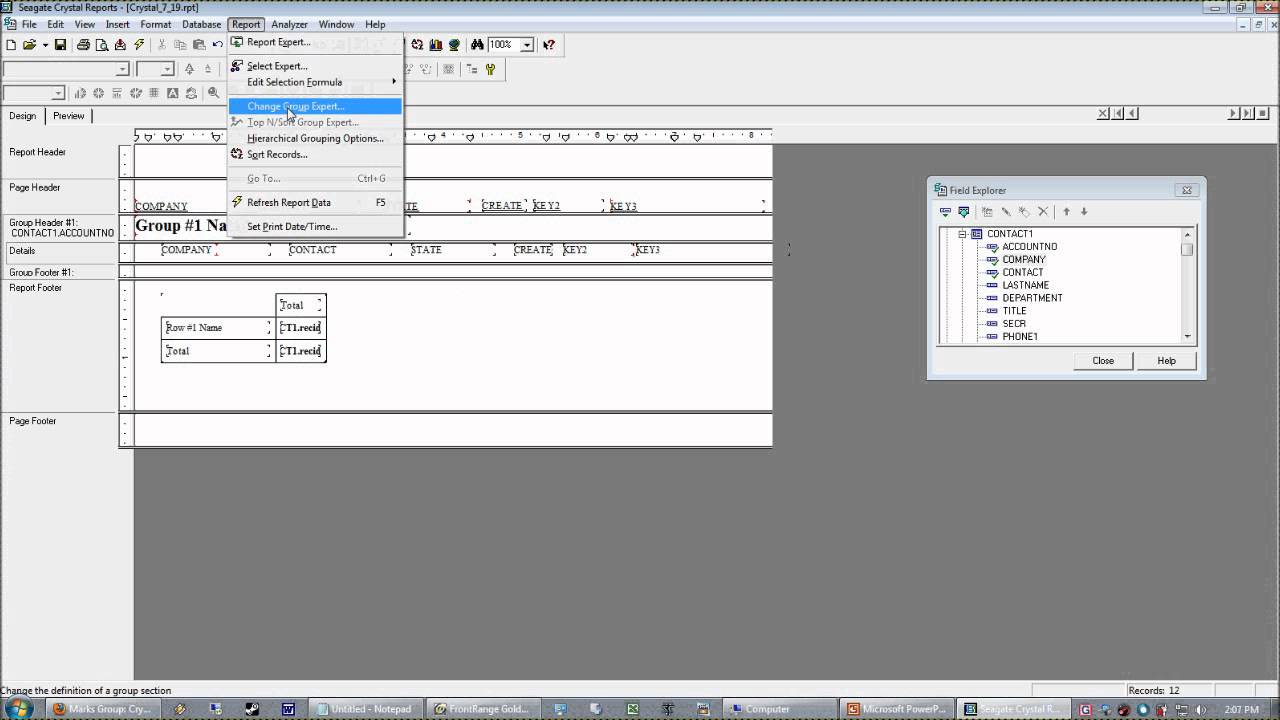Open Microsoft PowerPoint from taskbar

(898, 709)
